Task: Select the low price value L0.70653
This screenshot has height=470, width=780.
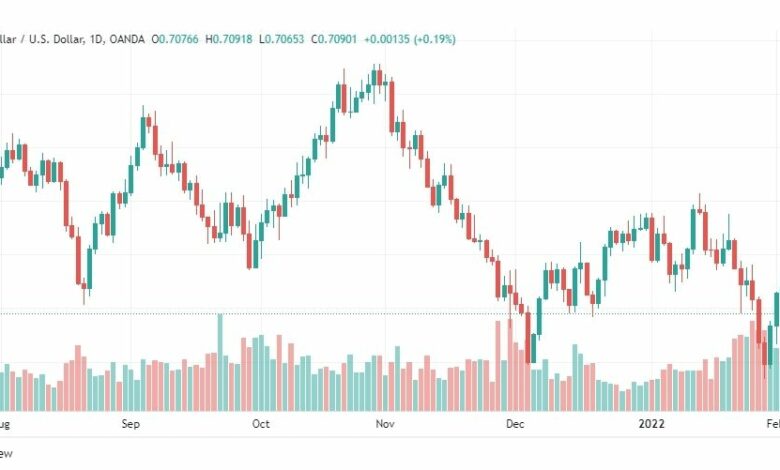Action: [282, 39]
